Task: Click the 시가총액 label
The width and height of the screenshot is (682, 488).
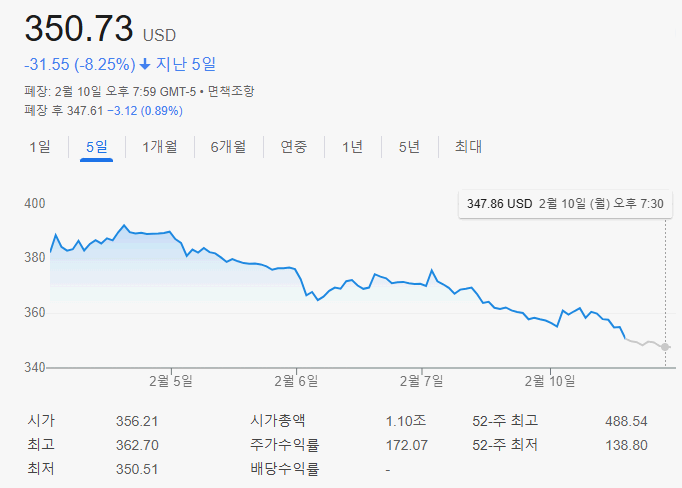Action: [x=277, y=420]
